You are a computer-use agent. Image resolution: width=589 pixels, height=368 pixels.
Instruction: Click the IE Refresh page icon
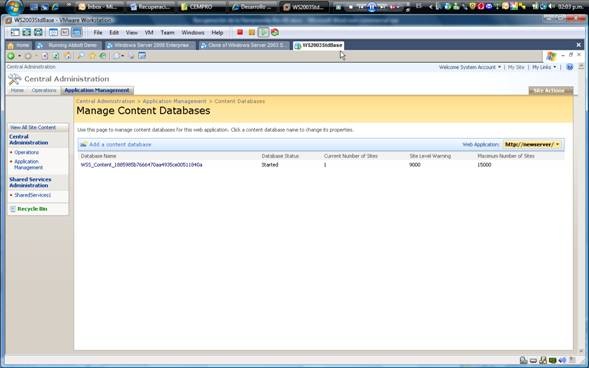[56, 56]
